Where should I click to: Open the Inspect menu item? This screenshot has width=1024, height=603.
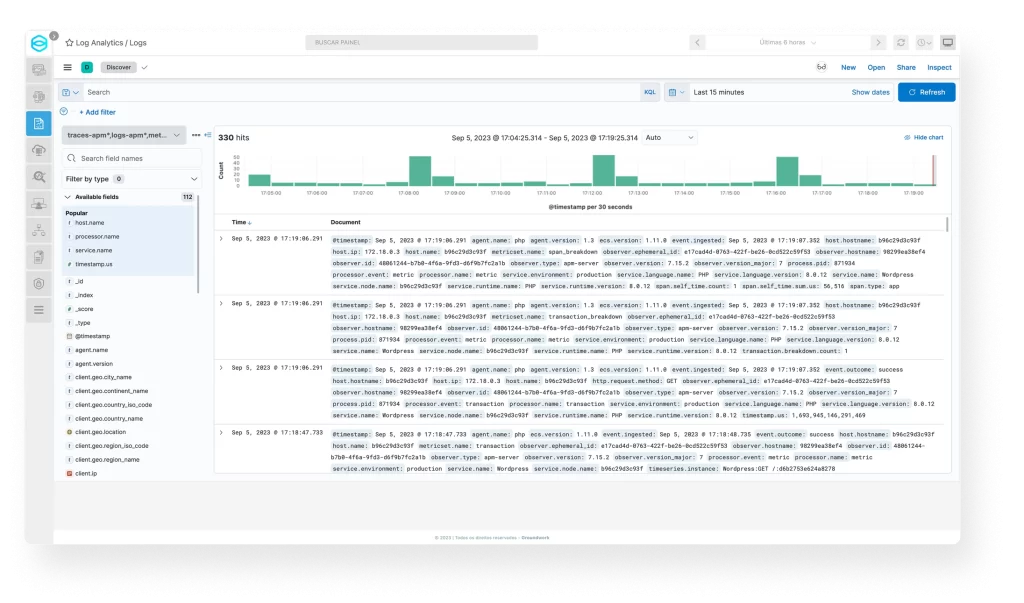tap(939, 68)
